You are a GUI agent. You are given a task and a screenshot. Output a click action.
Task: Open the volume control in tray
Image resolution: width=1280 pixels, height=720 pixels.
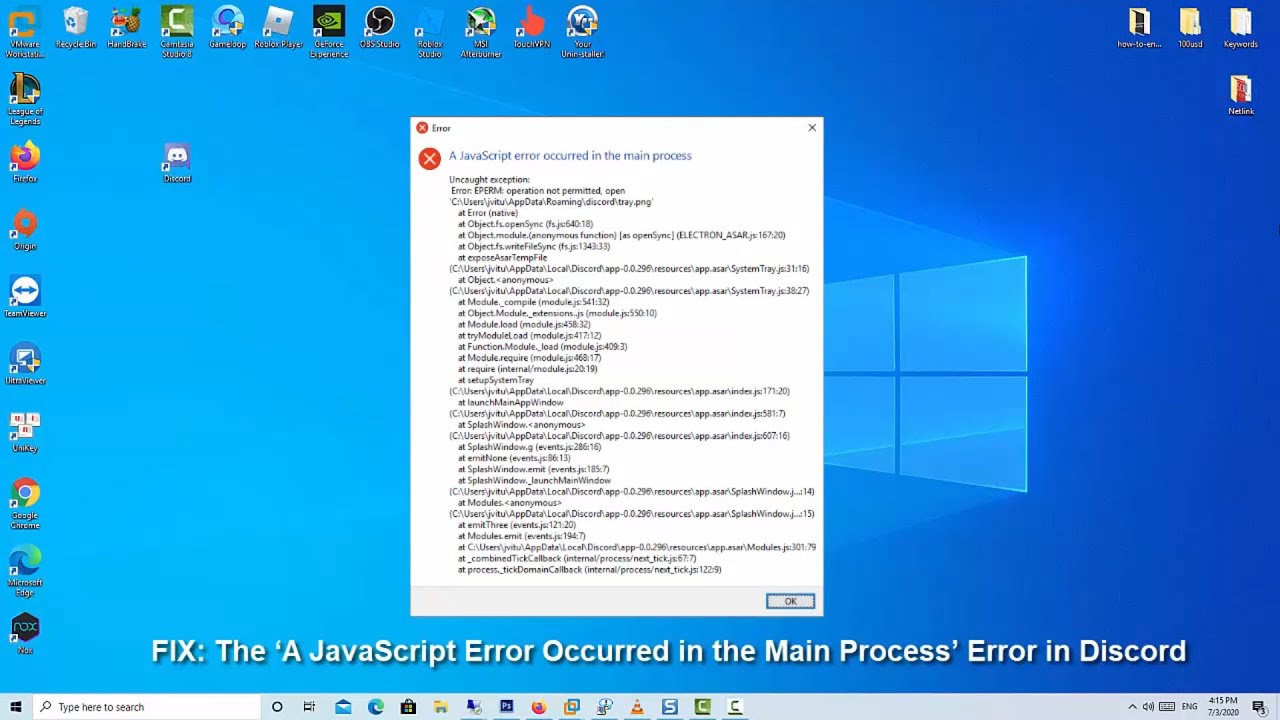(1148, 707)
